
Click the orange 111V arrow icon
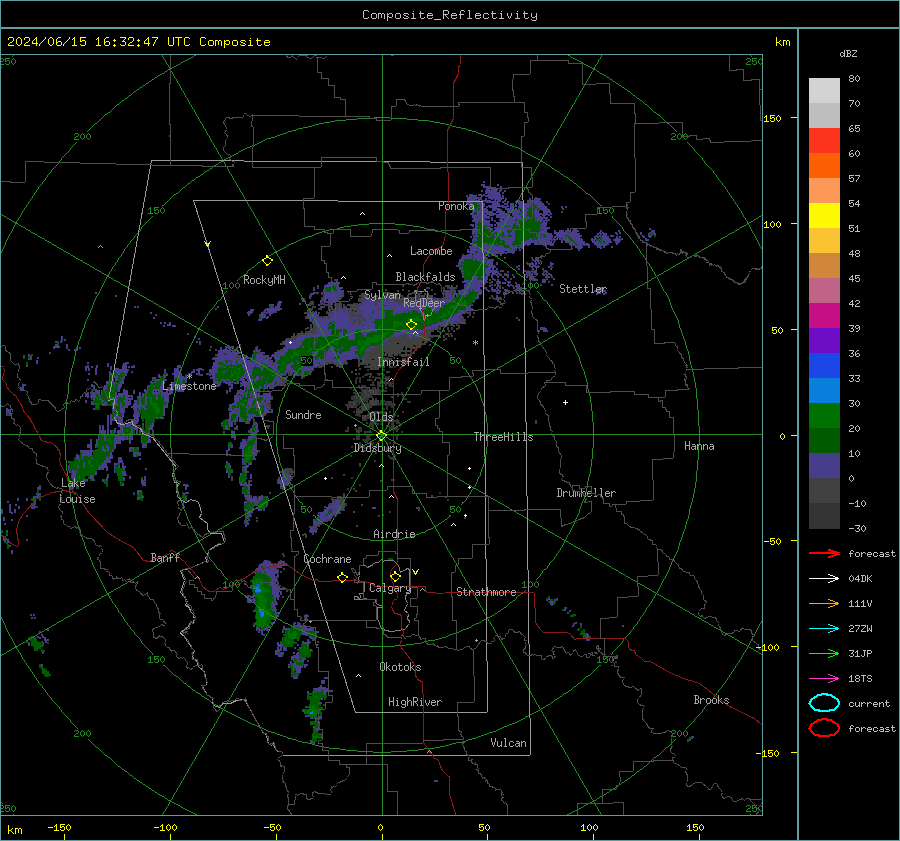click(824, 603)
